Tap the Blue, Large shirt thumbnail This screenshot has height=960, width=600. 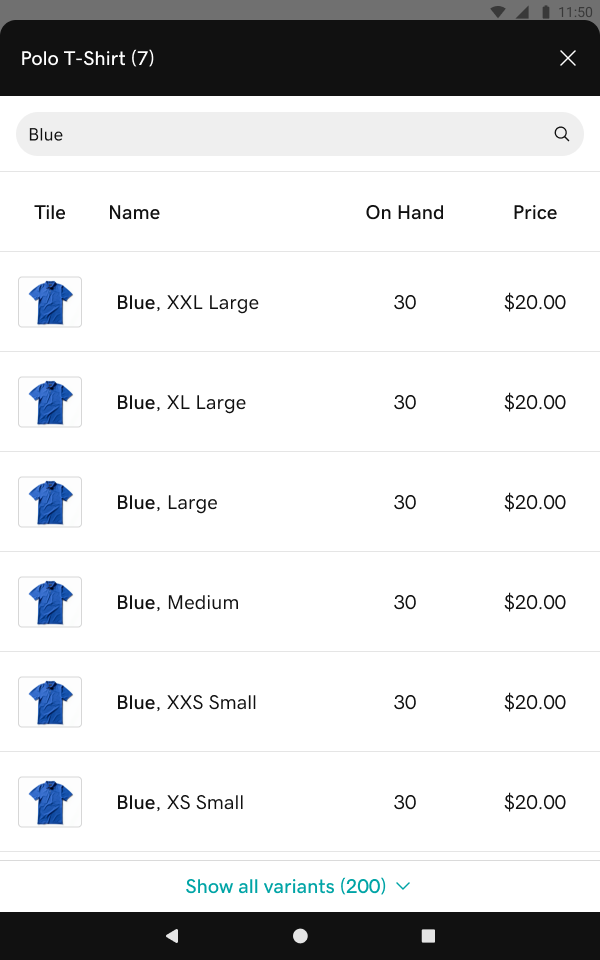tap(50, 502)
